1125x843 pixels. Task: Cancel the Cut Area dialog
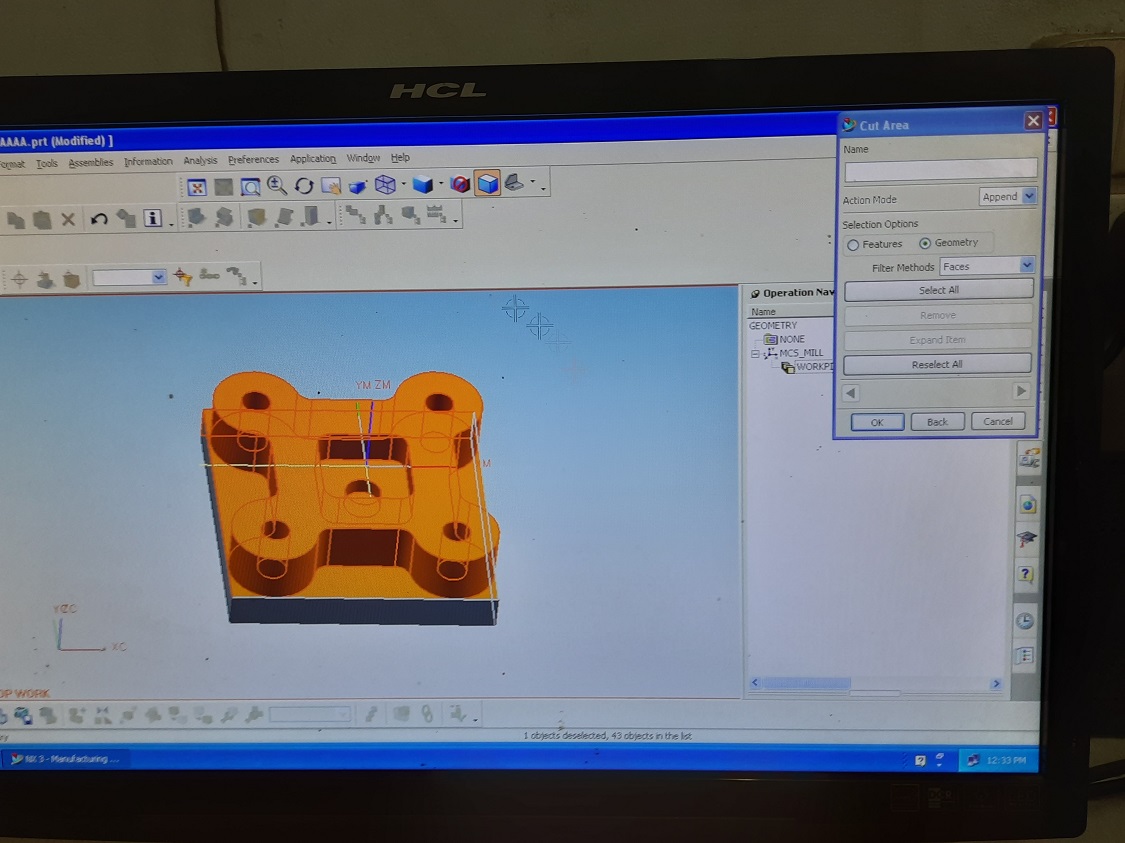[x=997, y=421]
